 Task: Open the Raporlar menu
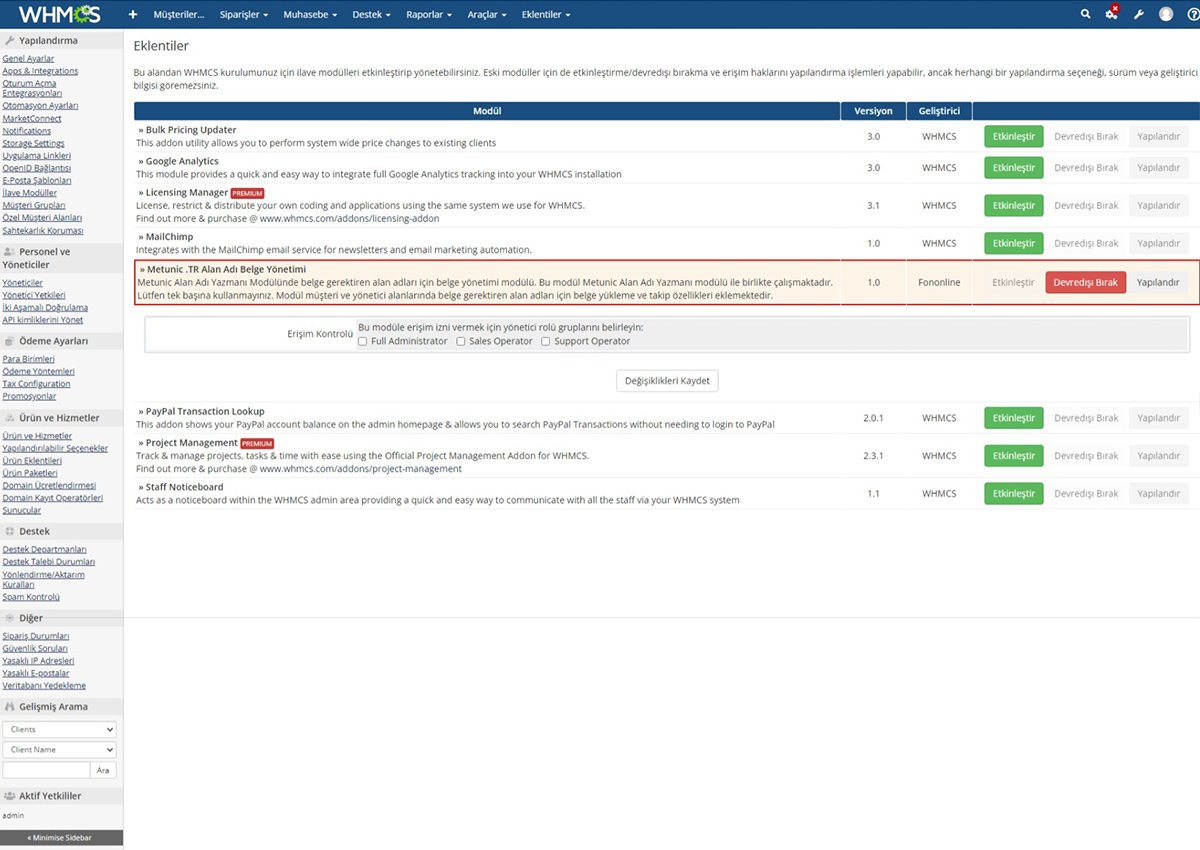430,15
